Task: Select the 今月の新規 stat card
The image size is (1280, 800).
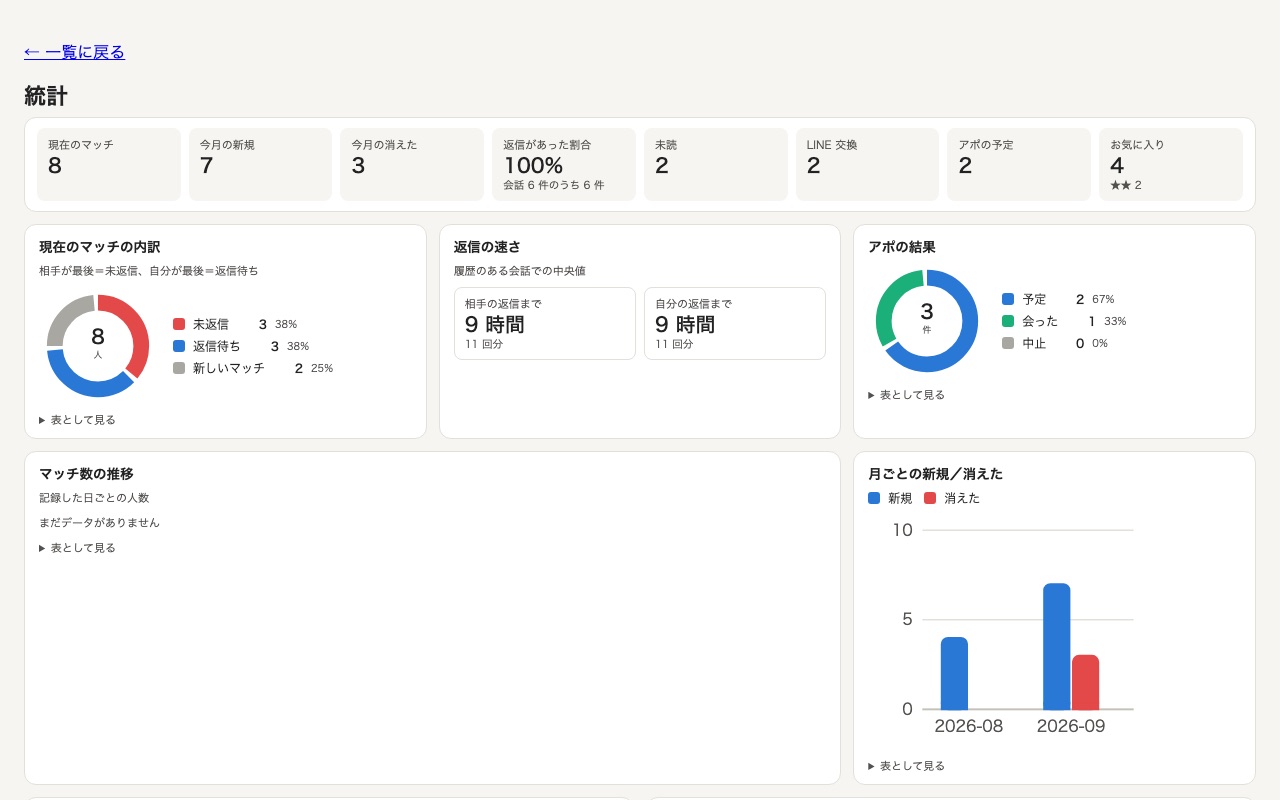Action: (x=260, y=164)
